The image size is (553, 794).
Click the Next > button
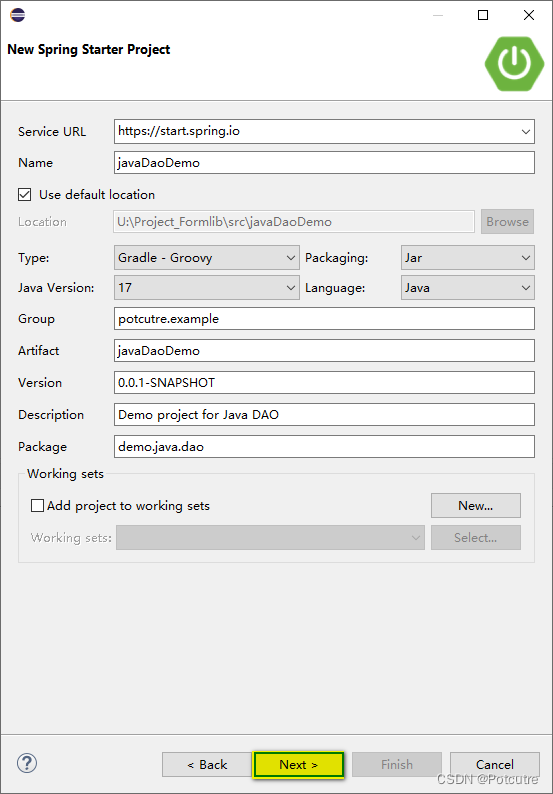coord(299,764)
